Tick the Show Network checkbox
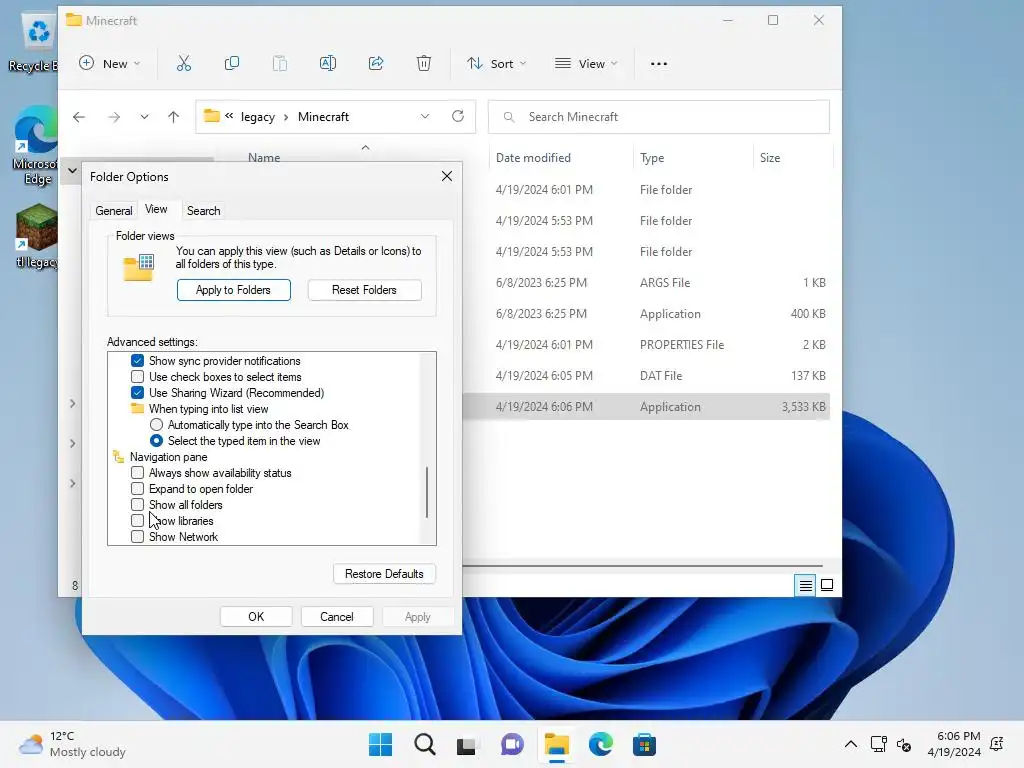The width and height of the screenshot is (1024, 768). [137, 537]
